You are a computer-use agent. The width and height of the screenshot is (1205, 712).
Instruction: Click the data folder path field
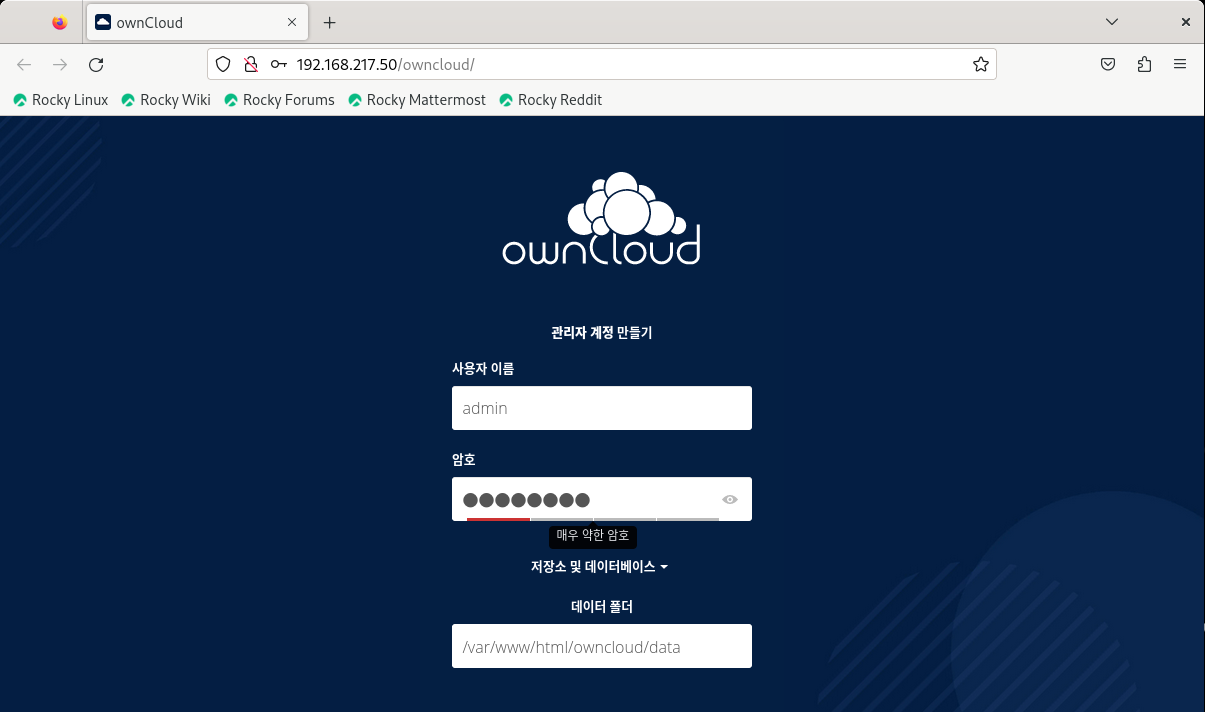click(602, 646)
